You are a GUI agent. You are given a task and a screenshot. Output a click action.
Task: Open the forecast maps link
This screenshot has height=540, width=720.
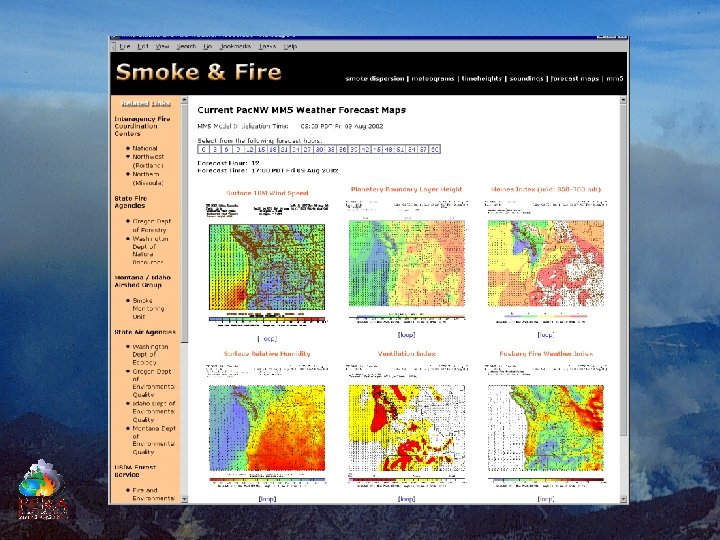pyautogui.click(x=574, y=79)
